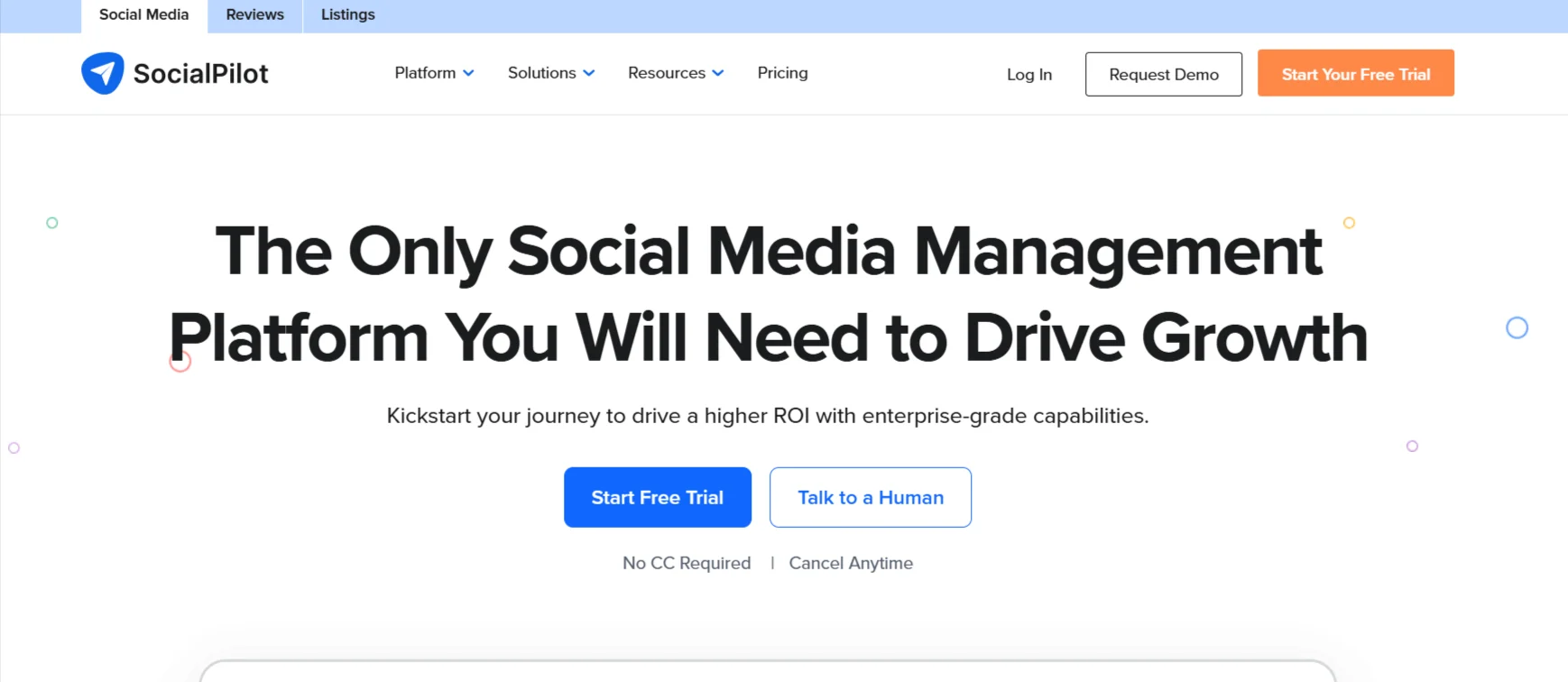This screenshot has width=1568, height=682.
Task: Open the Platform menu via its chevron
Action: click(468, 73)
